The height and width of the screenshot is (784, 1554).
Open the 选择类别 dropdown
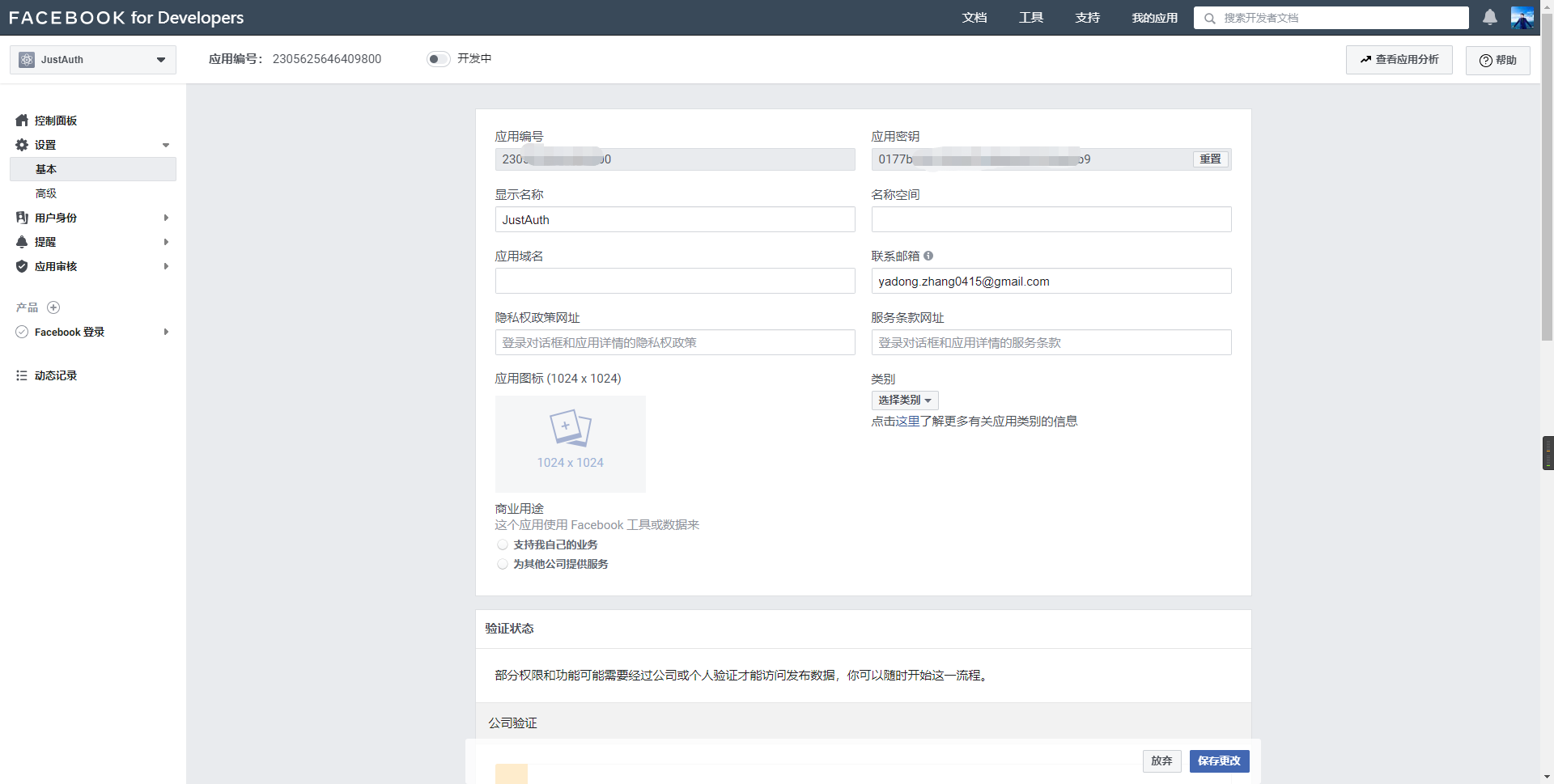[905, 400]
